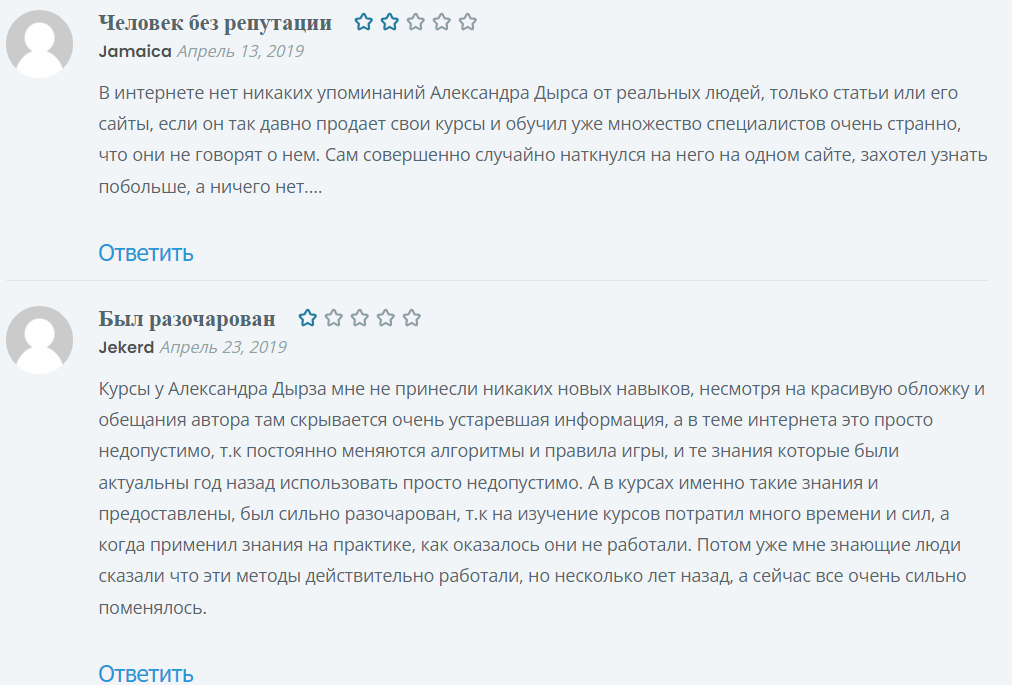Viewport: 1012px width, 685px height.
Task: Click line starting 'актуальны год назад использовать'
Action: [x=488, y=482]
